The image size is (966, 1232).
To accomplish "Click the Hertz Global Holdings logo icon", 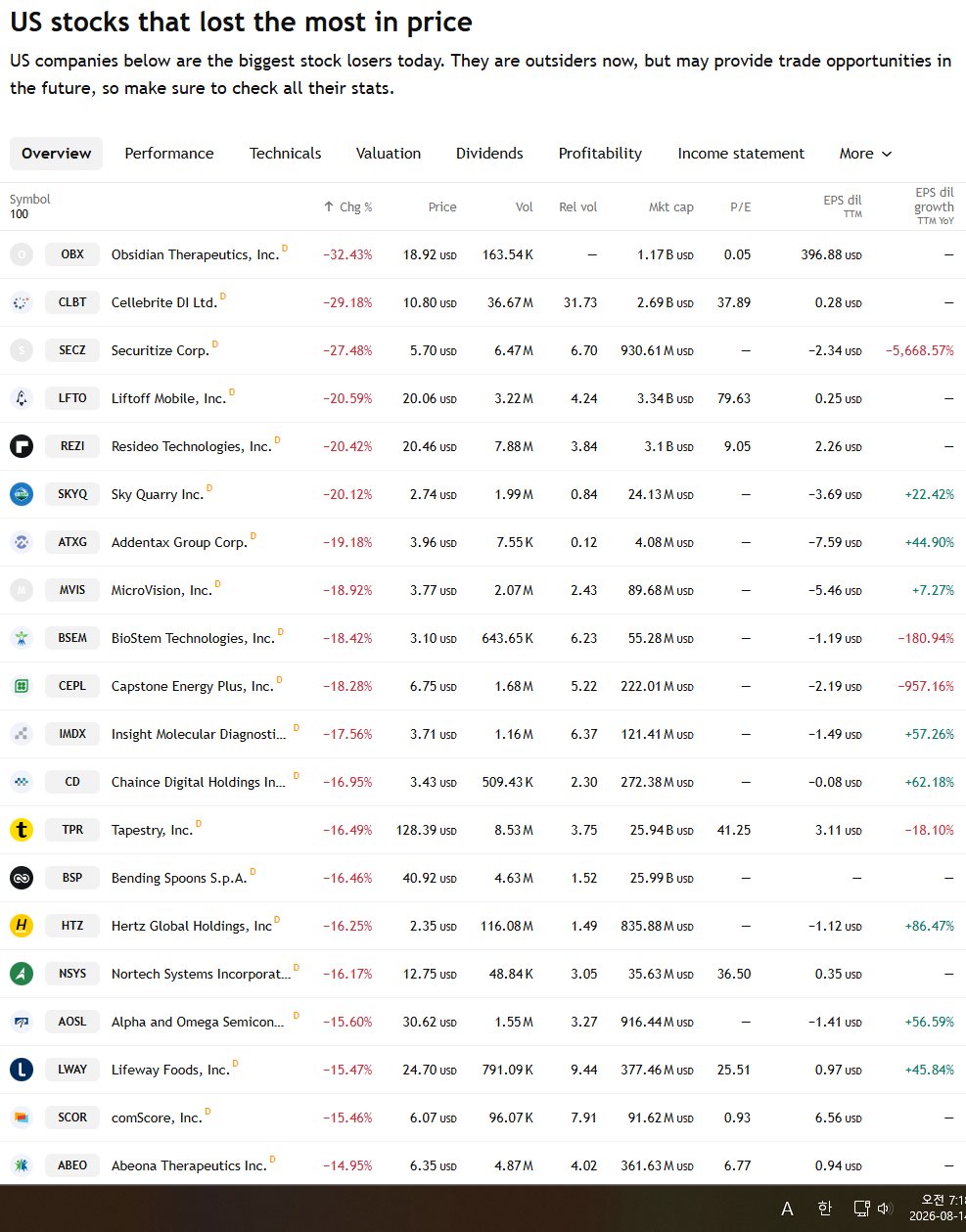I will [x=22, y=926].
